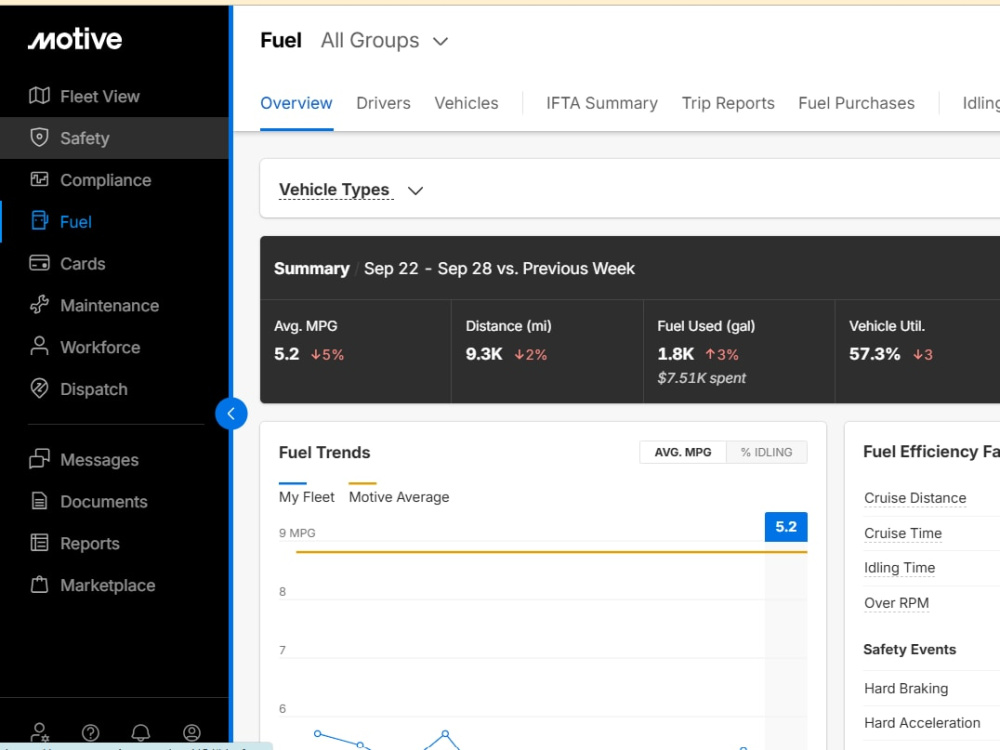Viewport: 1000px width, 750px height.
Task: Open Marketplace in sidebar
Action: (114, 585)
